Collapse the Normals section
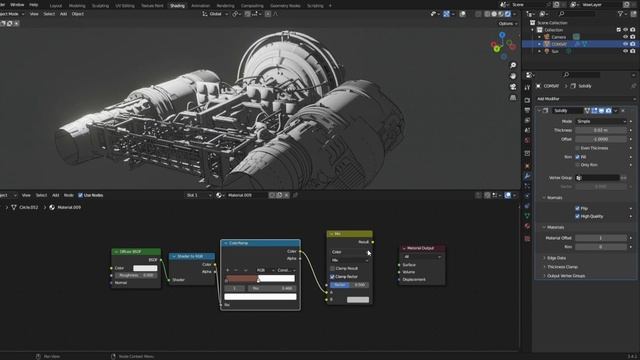Viewport: 640px width, 360px height. 553,198
